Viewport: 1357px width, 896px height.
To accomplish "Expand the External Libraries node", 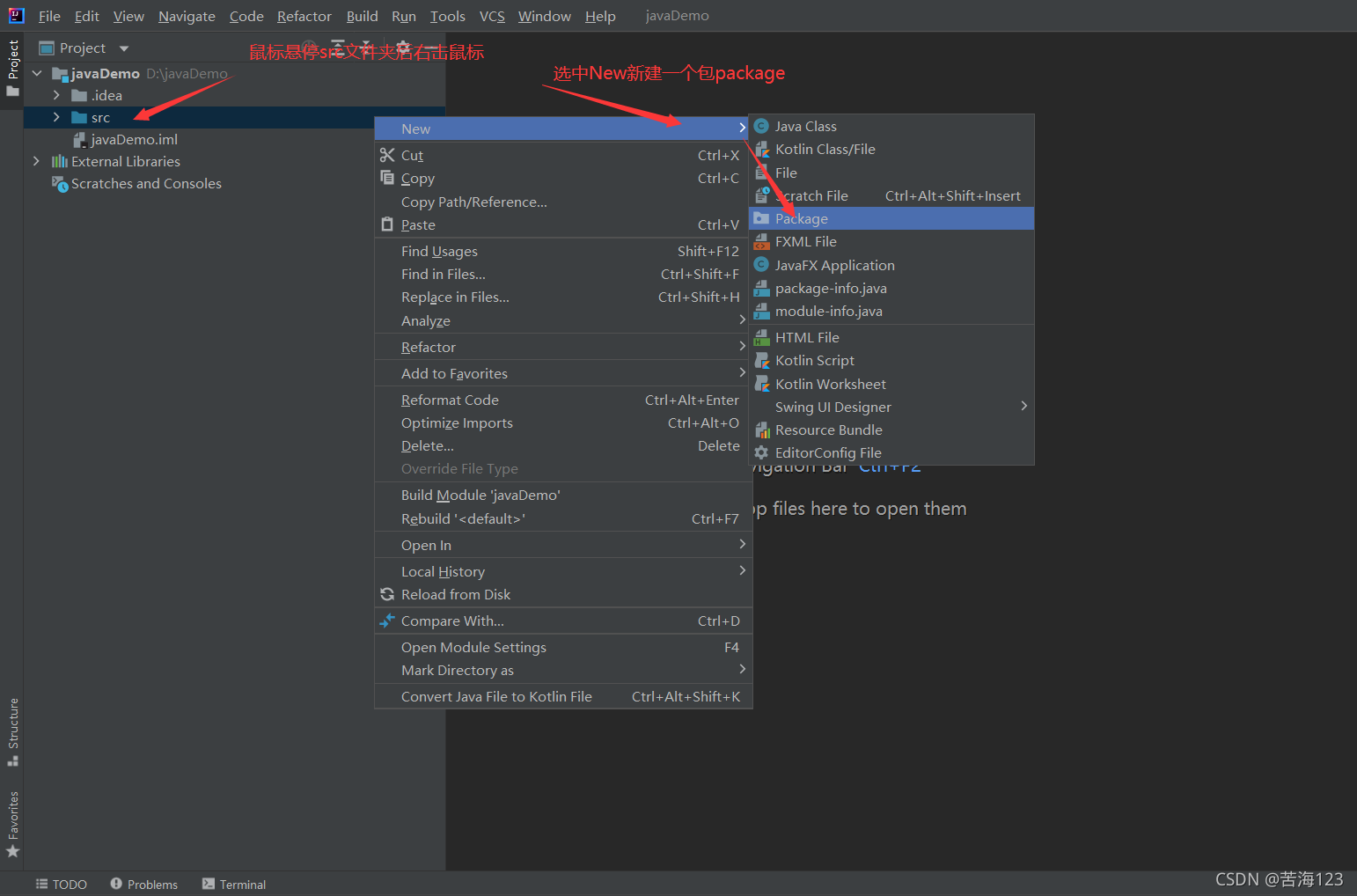I will pos(36,161).
